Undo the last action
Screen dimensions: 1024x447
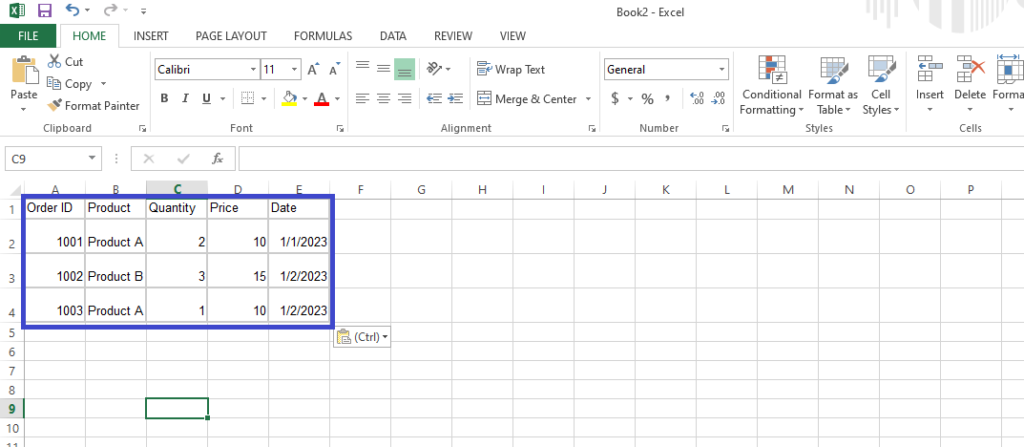coord(72,10)
